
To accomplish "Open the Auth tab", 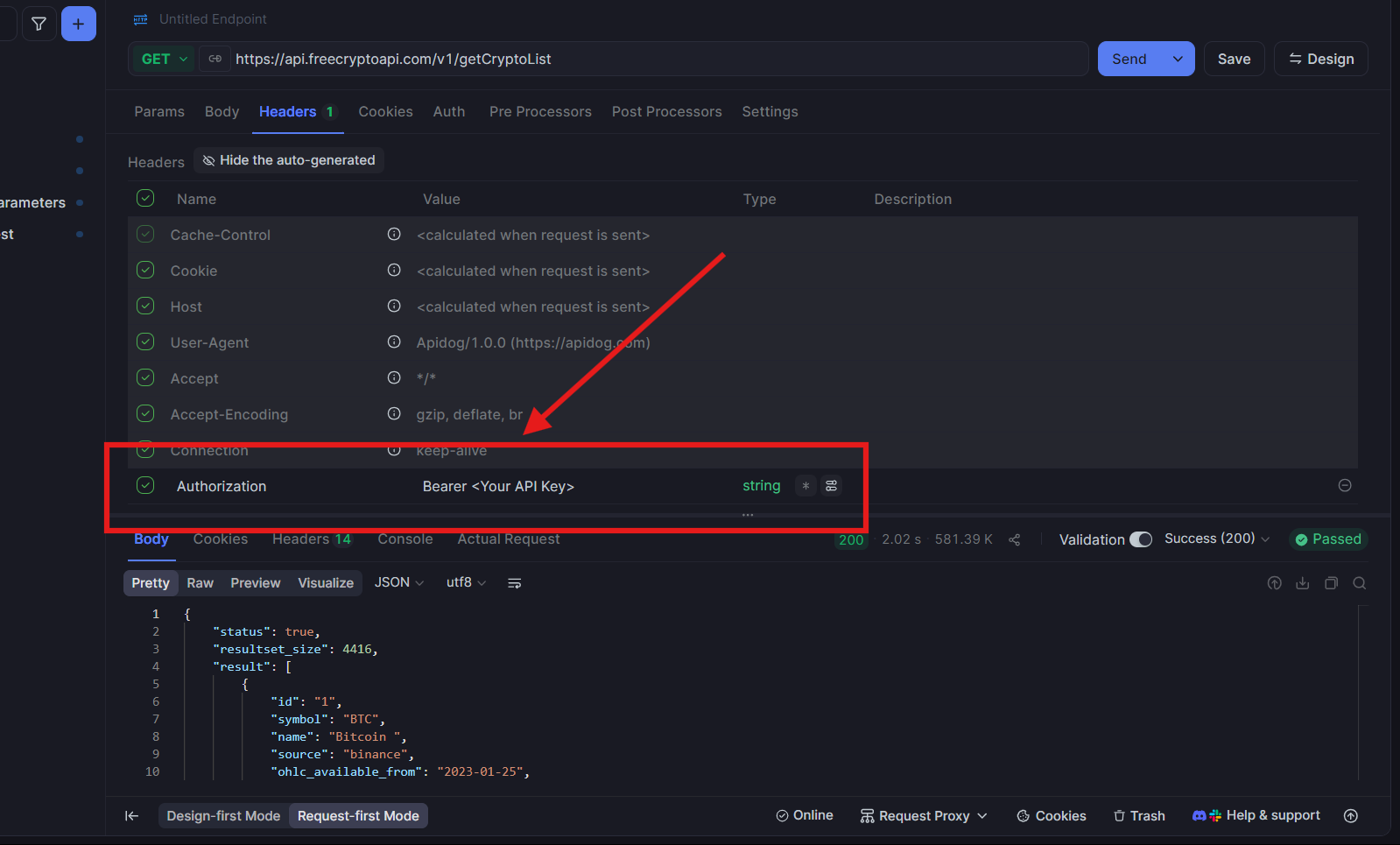I will [449, 111].
